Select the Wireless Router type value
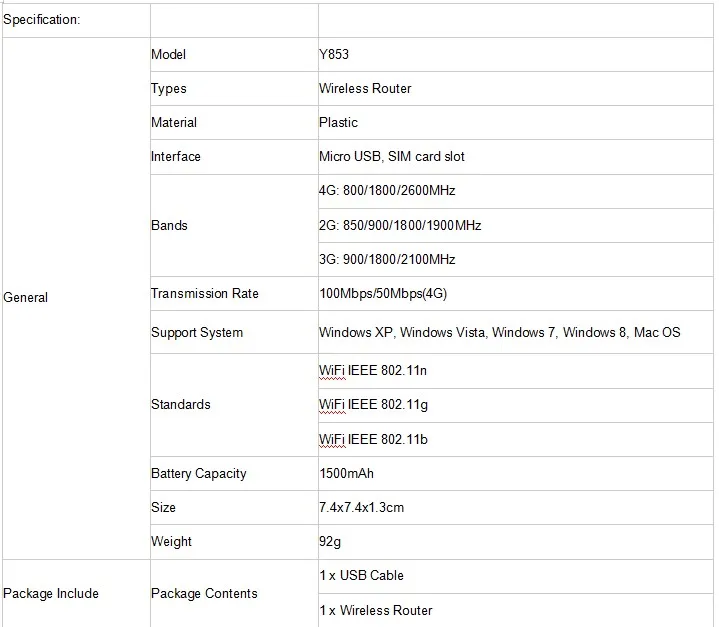The height and width of the screenshot is (627, 719). [x=365, y=89]
